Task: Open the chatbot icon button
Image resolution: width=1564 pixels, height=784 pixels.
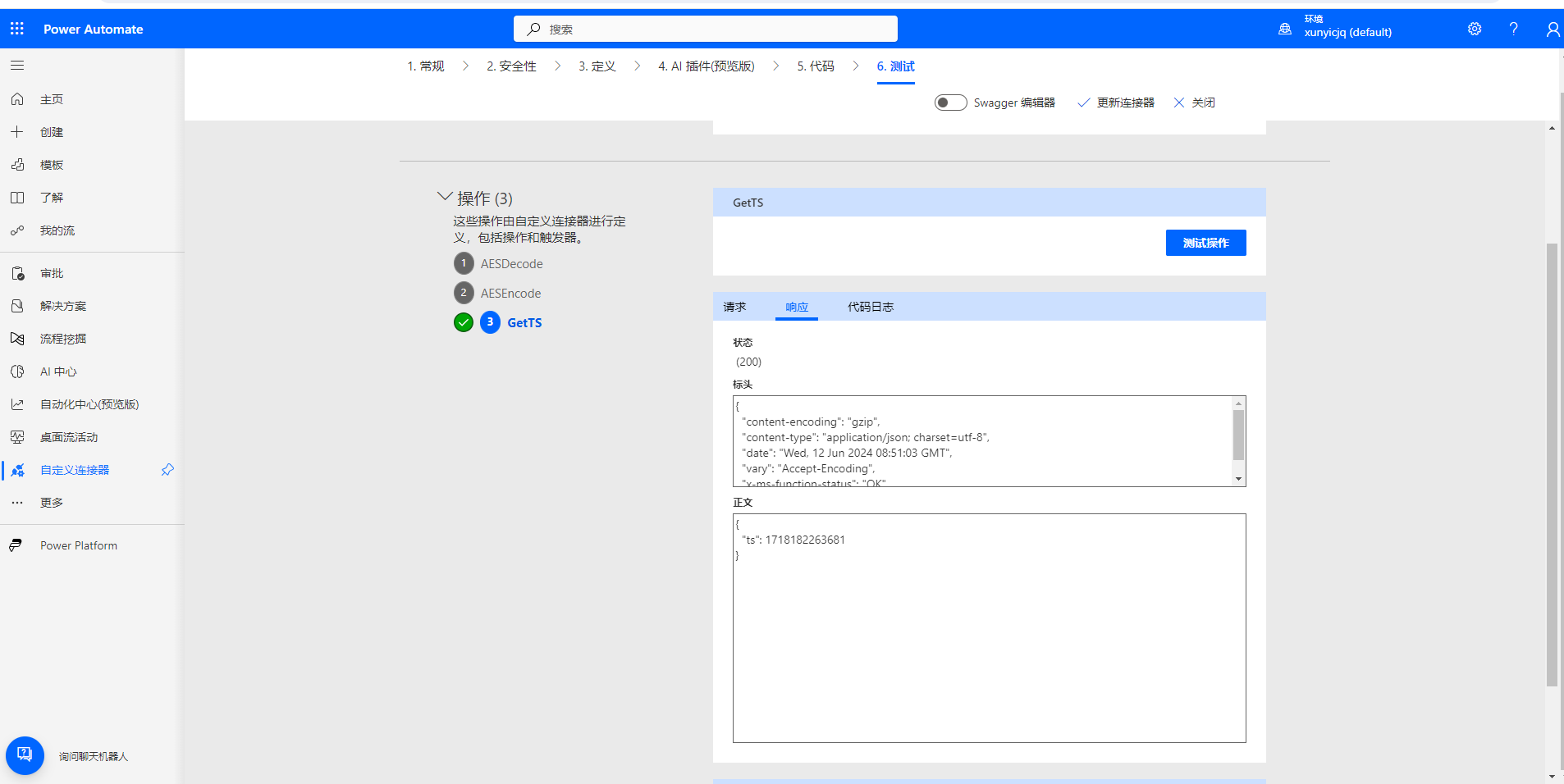Action: 25,755
